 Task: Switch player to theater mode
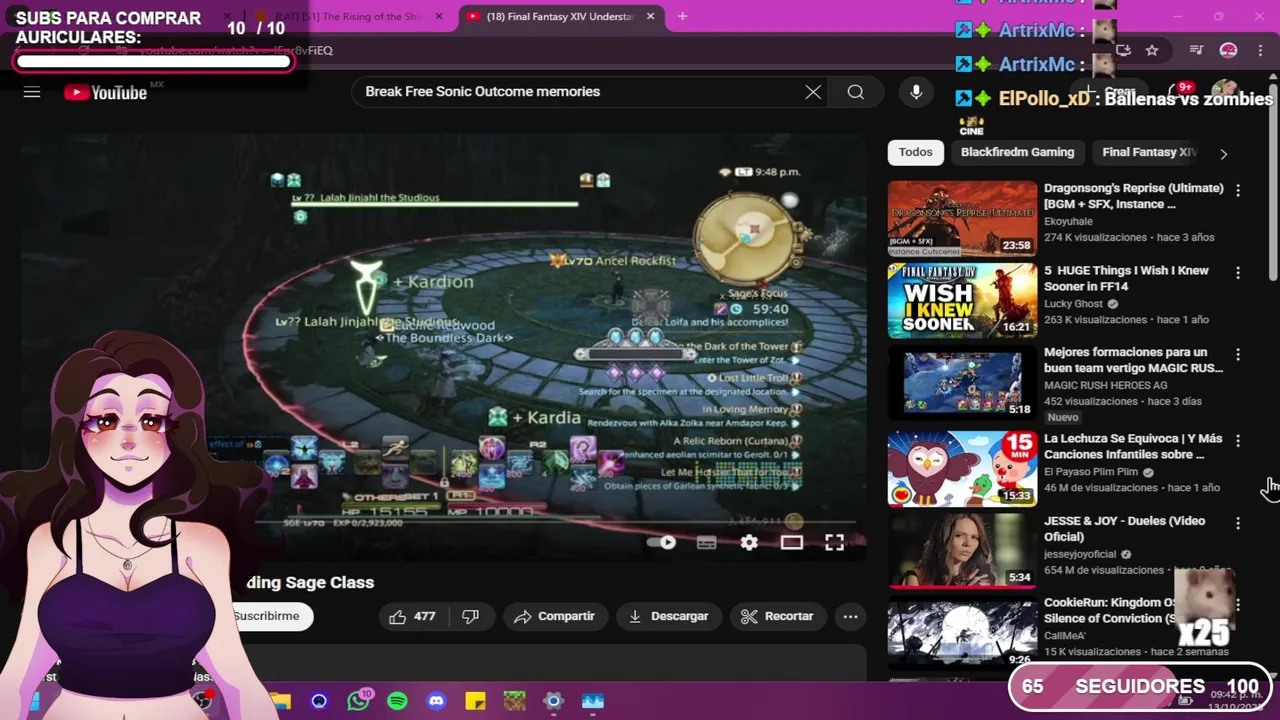(792, 542)
